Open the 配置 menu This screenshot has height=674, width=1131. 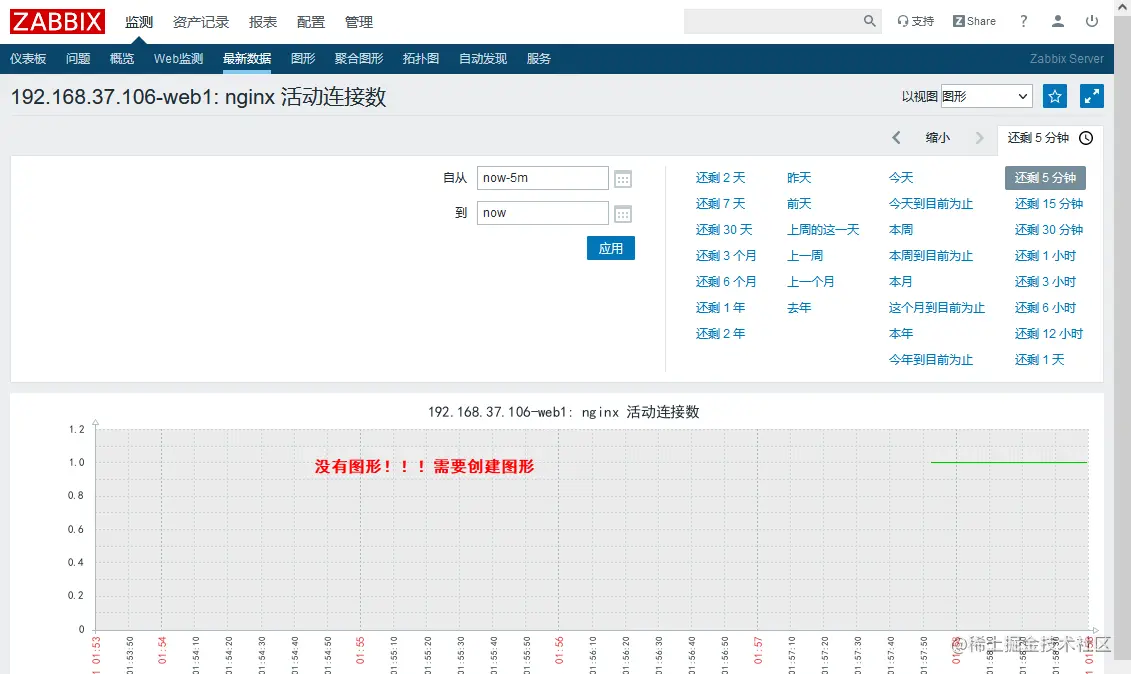(x=311, y=21)
